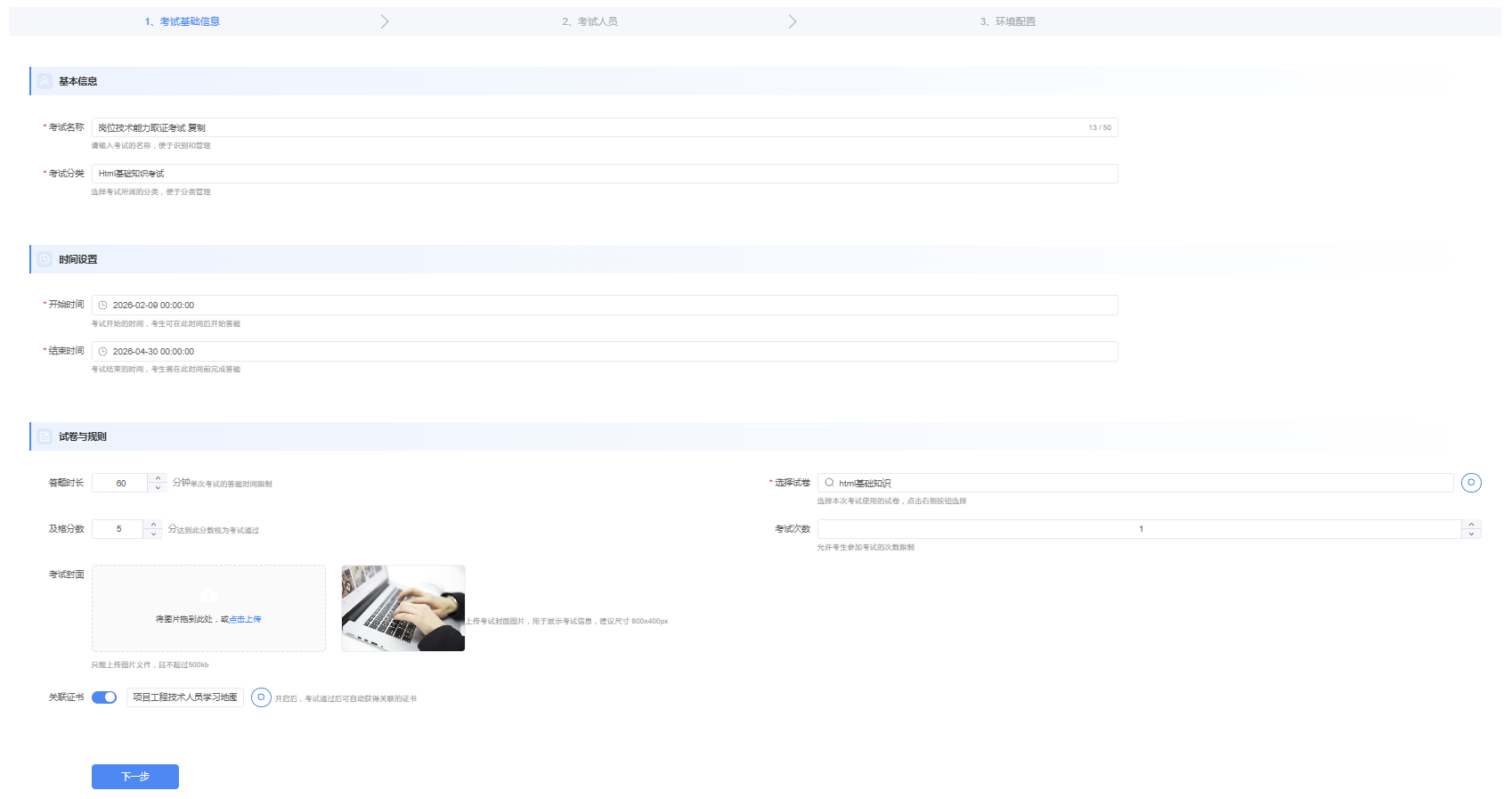Click the 考试名称 input field
This screenshot has height=799, width=1512.
pos(588,127)
